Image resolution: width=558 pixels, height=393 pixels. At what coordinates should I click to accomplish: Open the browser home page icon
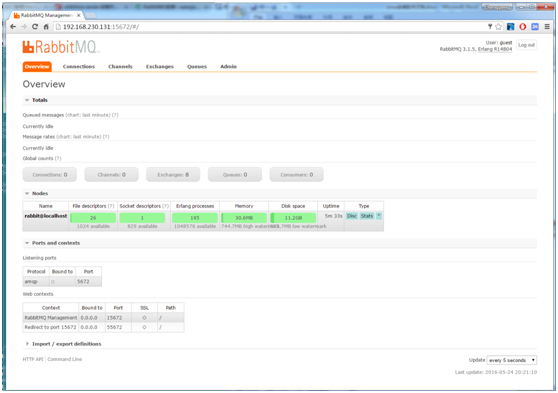[x=46, y=27]
